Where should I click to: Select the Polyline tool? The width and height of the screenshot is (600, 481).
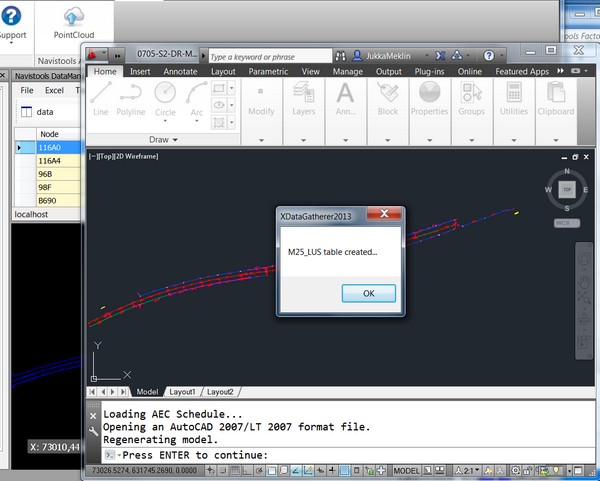(132, 97)
